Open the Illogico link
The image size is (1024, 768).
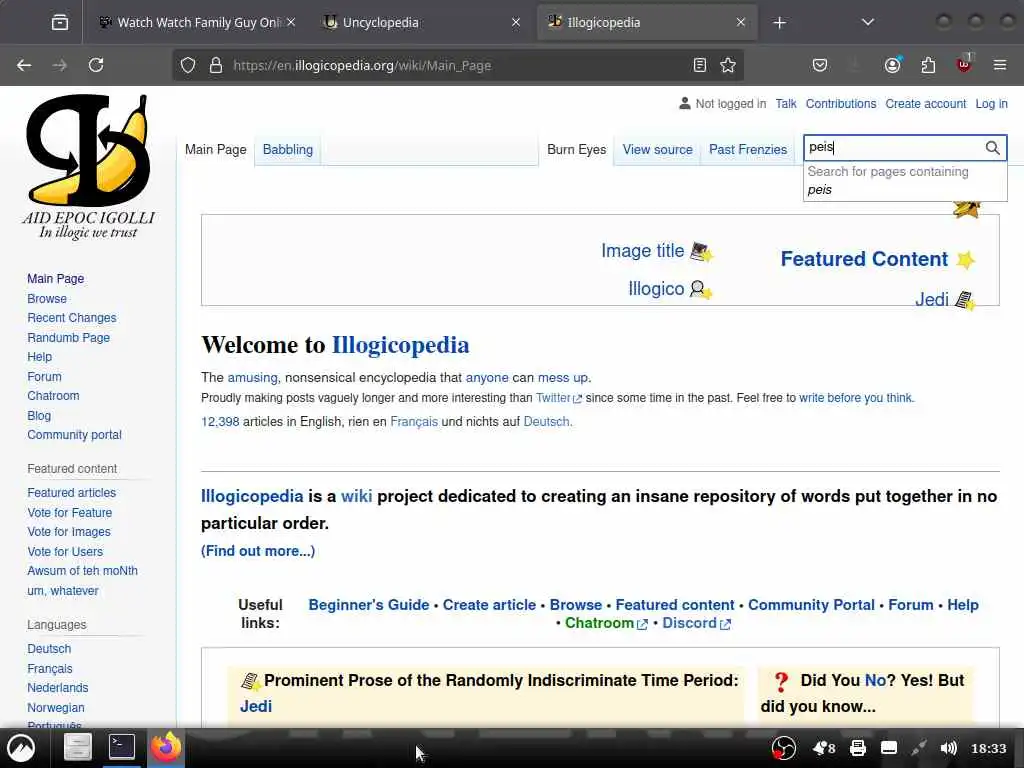pos(656,289)
